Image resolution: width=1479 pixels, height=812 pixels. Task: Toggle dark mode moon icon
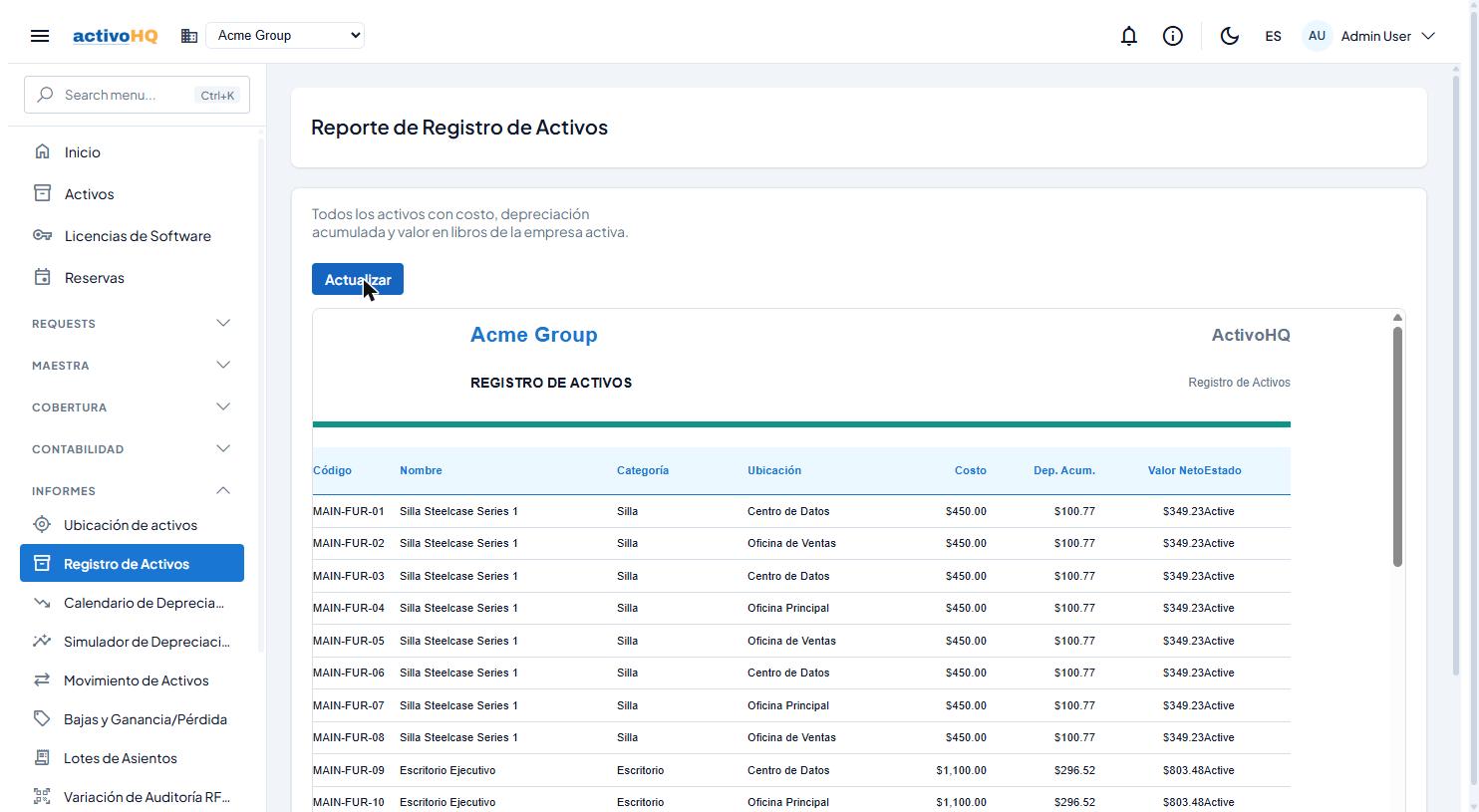coord(1230,36)
